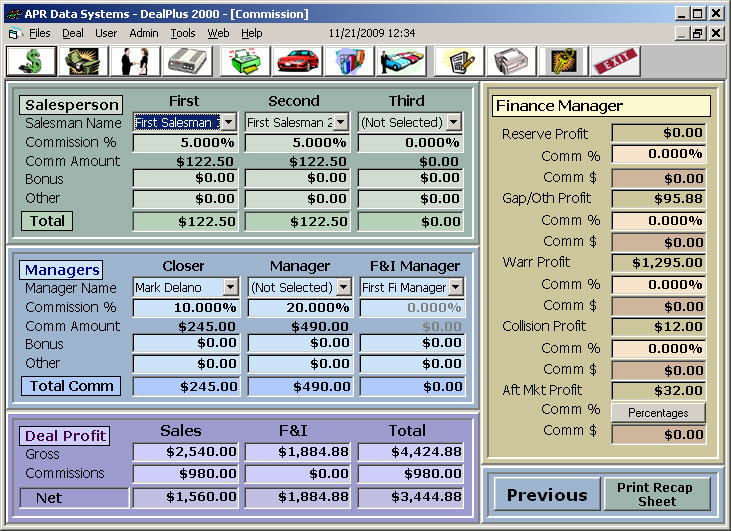Click the gray printer toolbar icon

[511, 61]
